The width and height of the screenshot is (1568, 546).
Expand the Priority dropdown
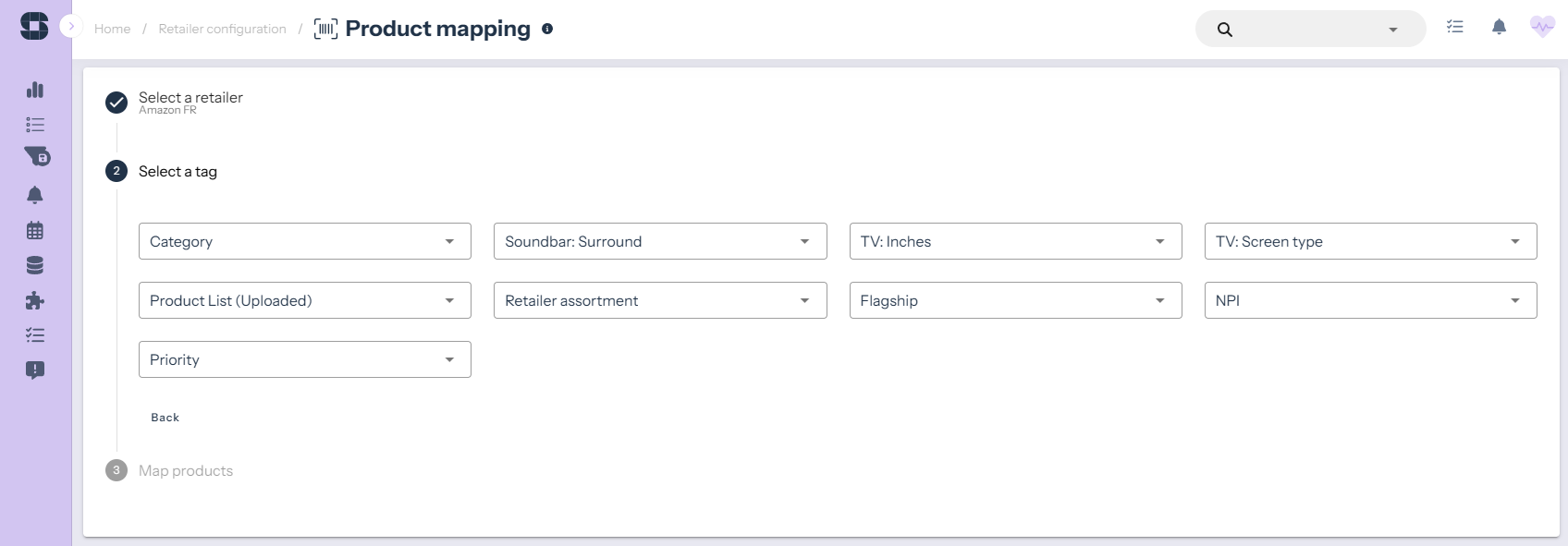coord(304,359)
